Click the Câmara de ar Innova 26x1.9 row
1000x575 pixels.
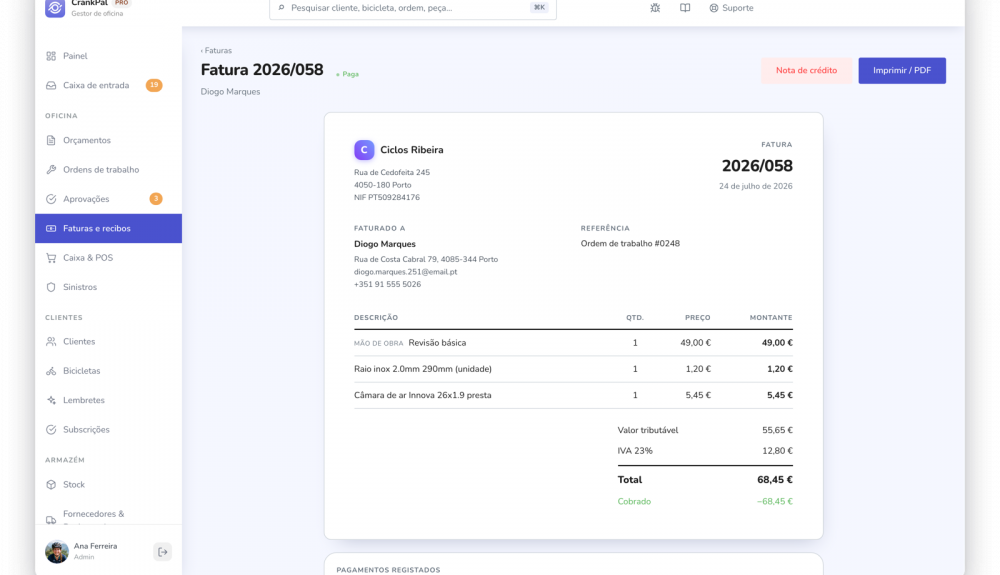pyautogui.click(x=573, y=395)
